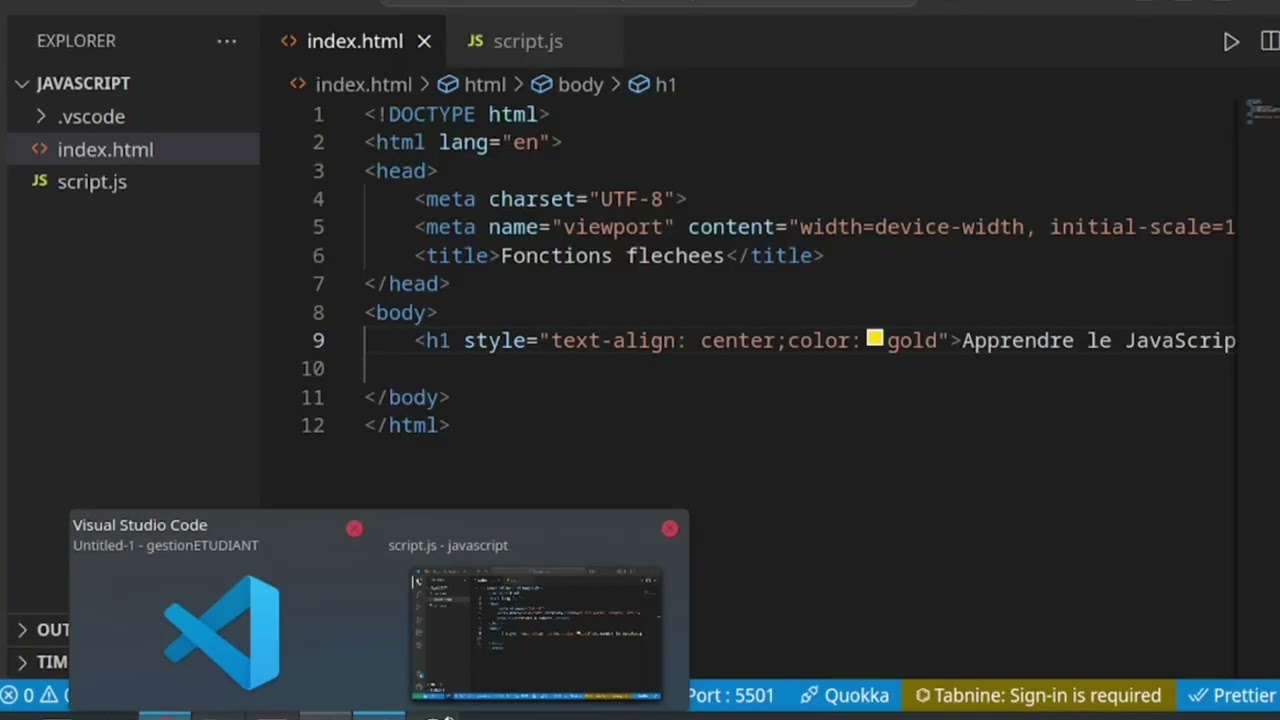
Task: Open Explorer more actions ellipsis menu
Action: (x=227, y=41)
